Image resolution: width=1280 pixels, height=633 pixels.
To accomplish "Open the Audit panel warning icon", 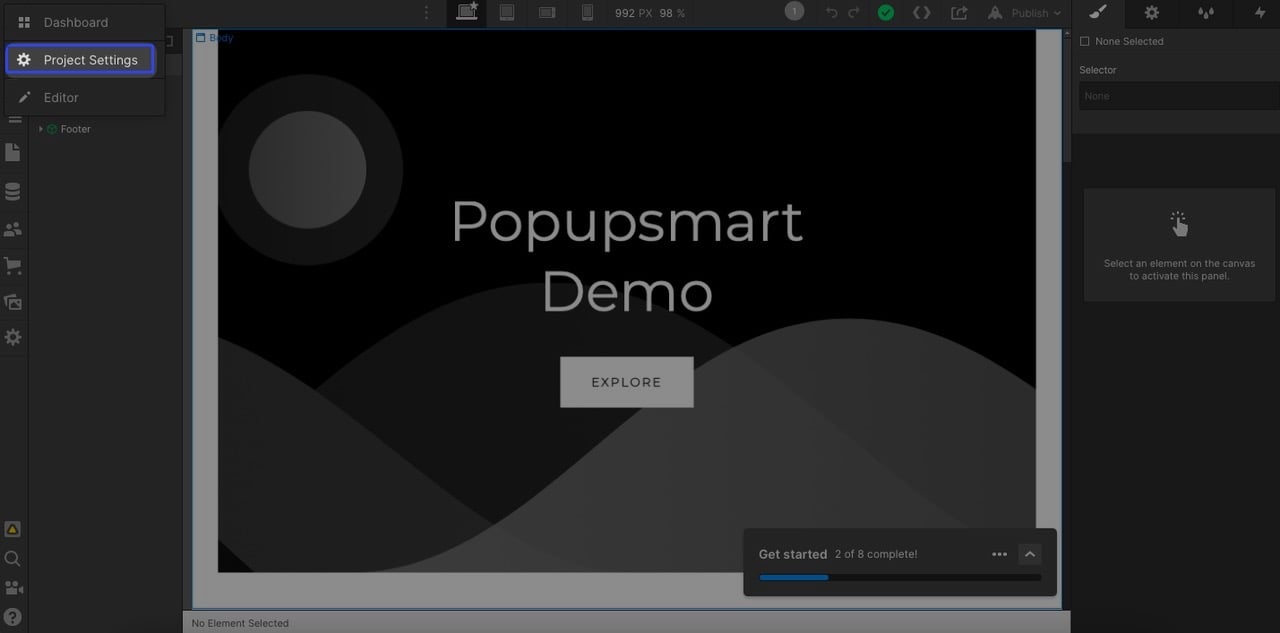I will (13, 529).
